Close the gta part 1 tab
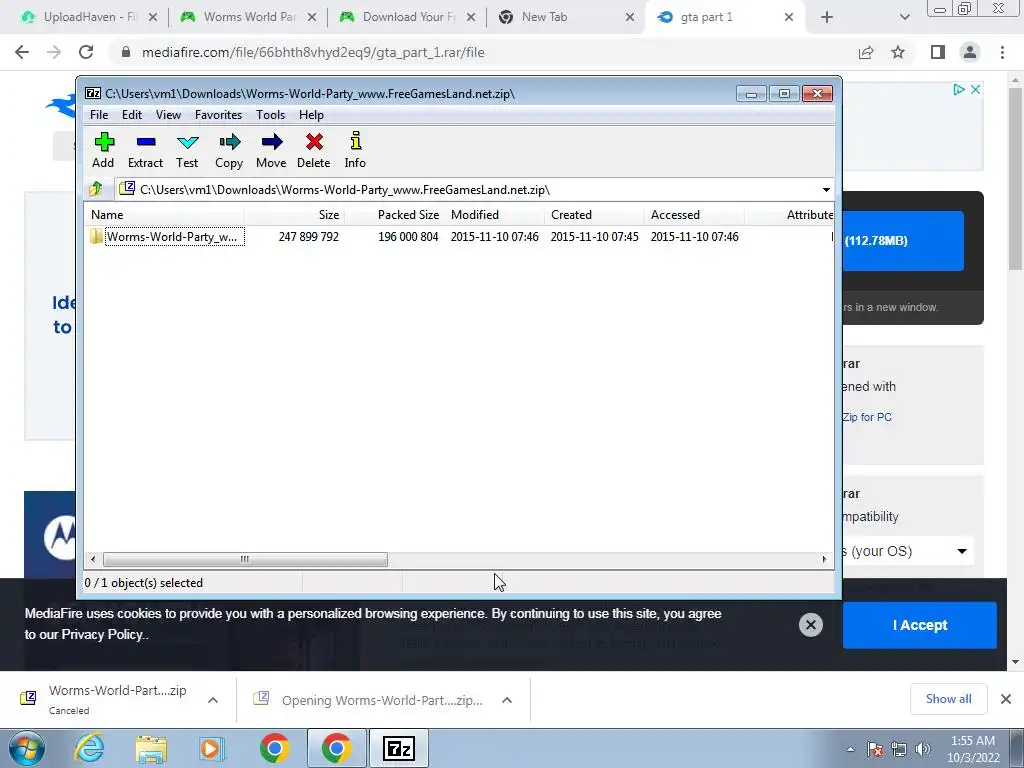The width and height of the screenshot is (1024, 768). 789,17
